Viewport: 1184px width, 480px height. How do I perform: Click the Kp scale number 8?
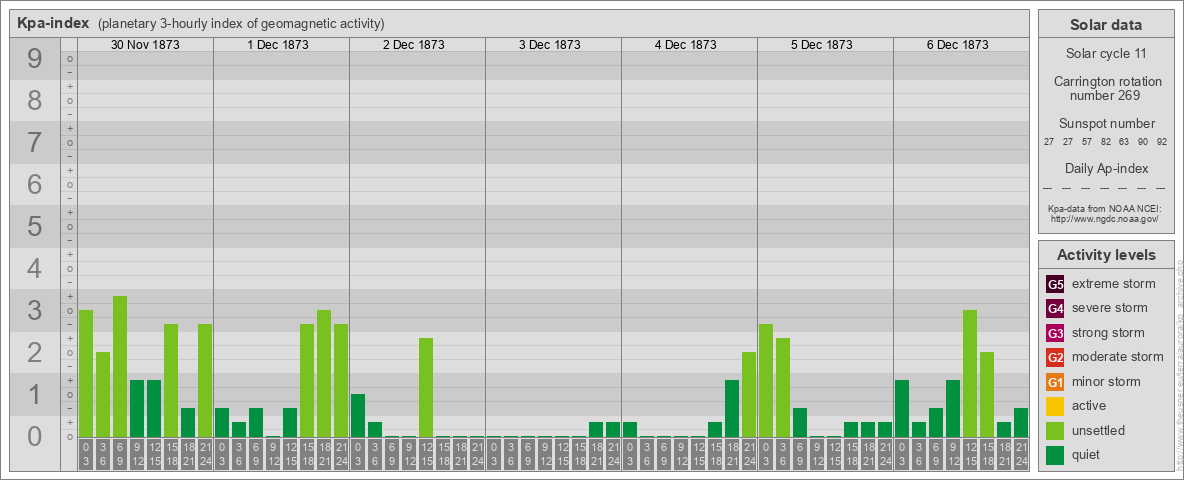(34, 100)
